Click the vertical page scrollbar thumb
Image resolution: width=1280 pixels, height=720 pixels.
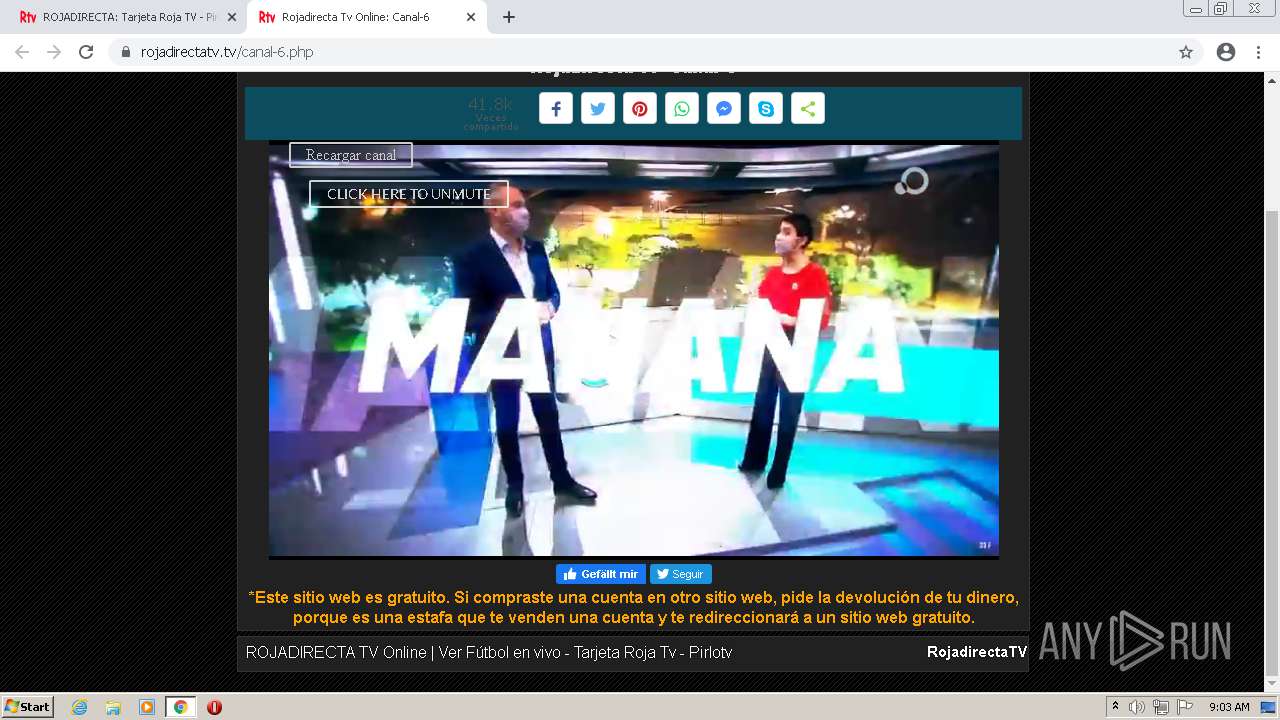point(1272,443)
